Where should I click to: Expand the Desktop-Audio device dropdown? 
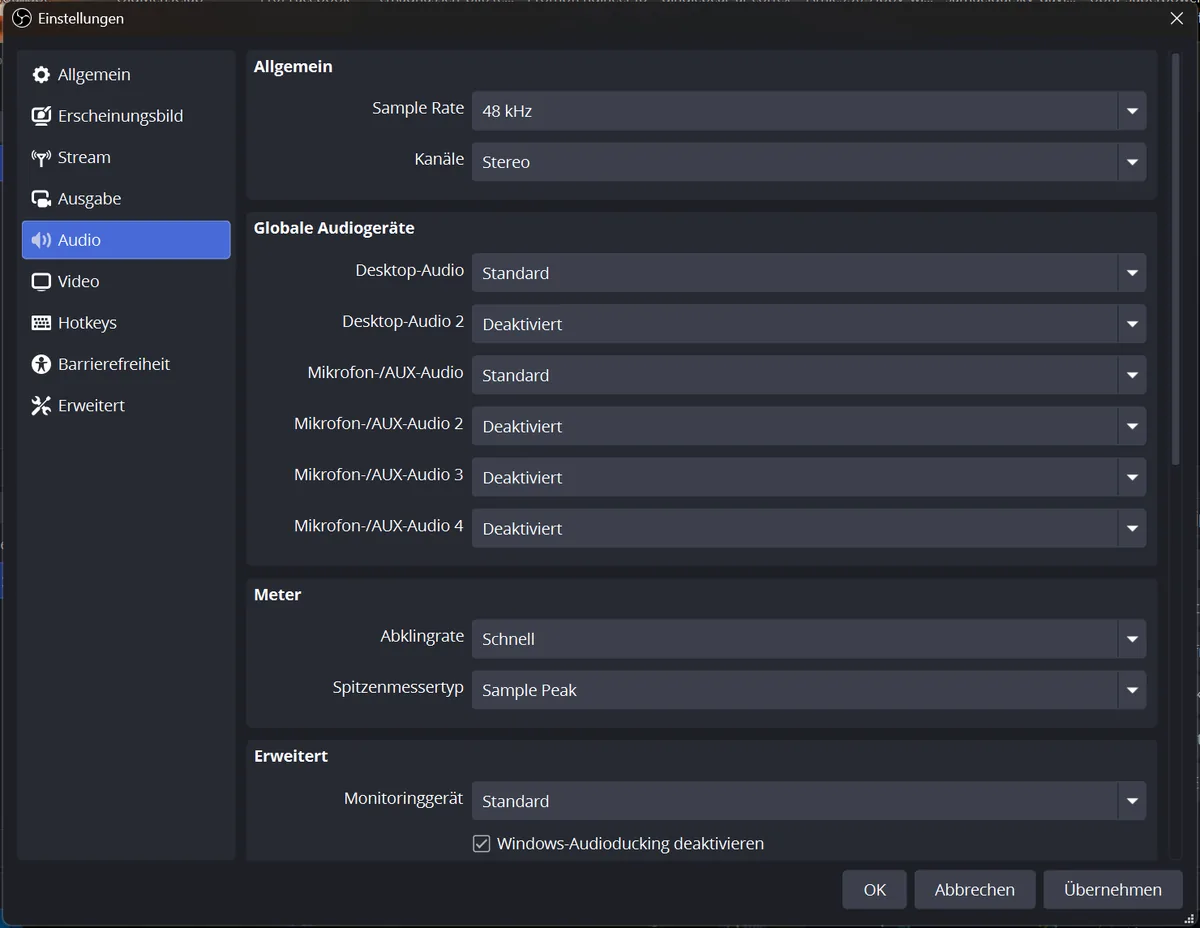pos(809,273)
